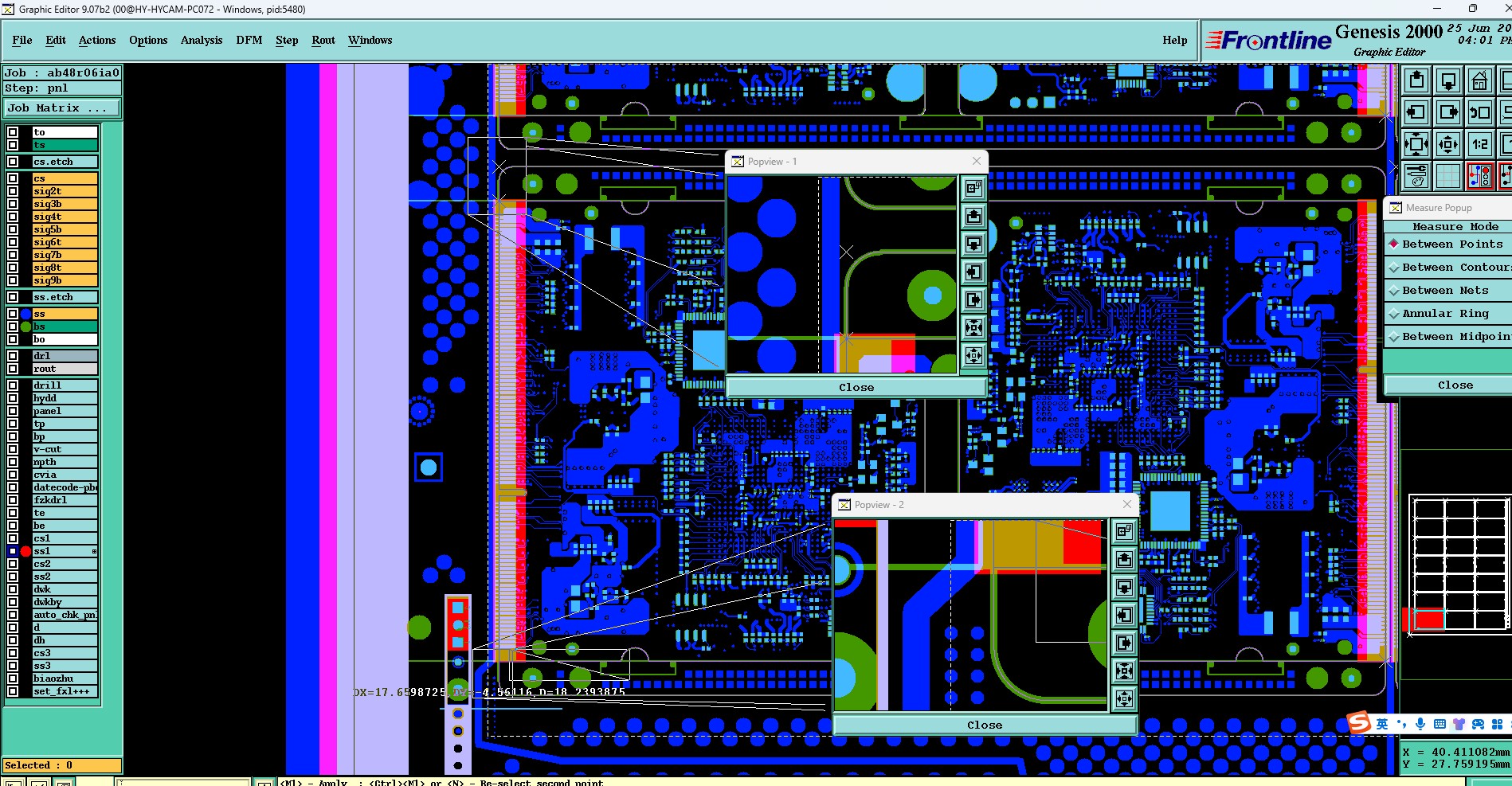Click the pan left icon in main toolbar
The height and width of the screenshot is (786, 1512).
coord(1416,112)
